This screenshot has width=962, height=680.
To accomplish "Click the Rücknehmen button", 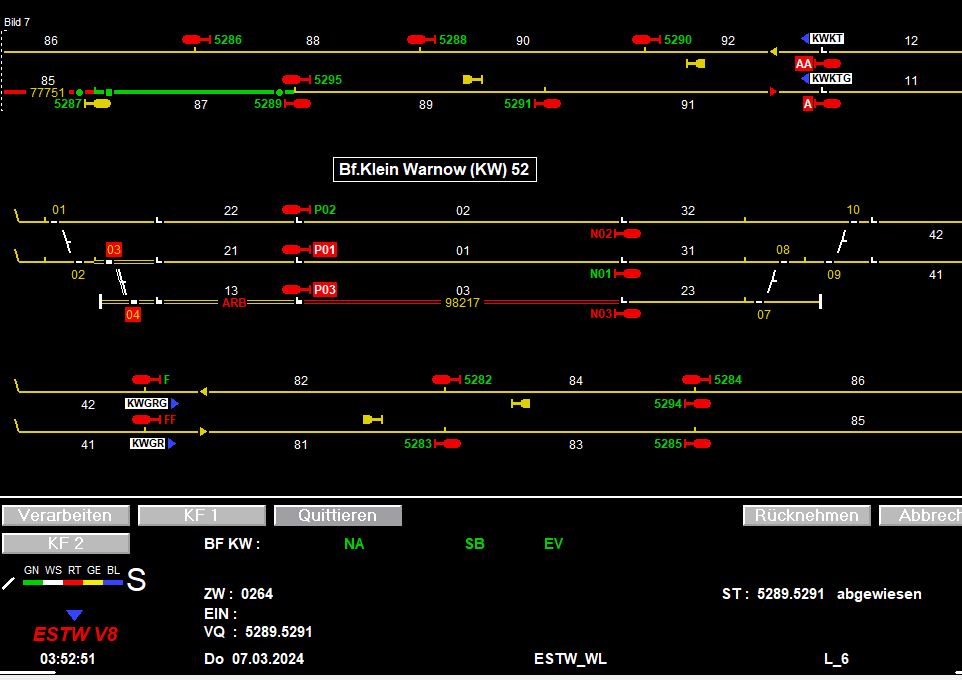I will point(807,516).
